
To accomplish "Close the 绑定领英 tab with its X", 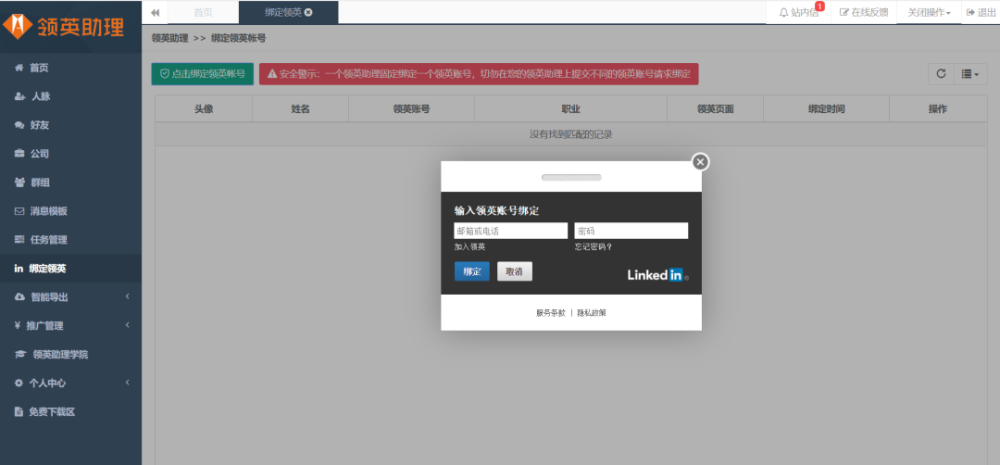I will pyautogui.click(x=309, y=12).
